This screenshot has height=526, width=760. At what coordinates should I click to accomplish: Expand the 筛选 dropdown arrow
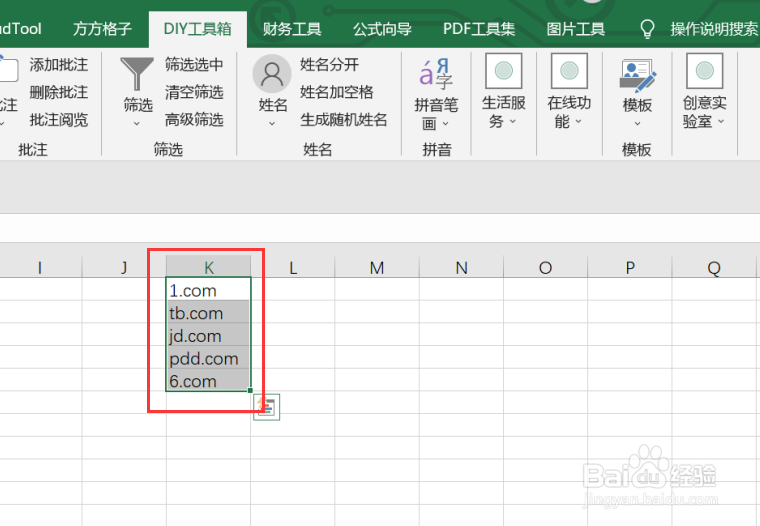coord(137,124)
